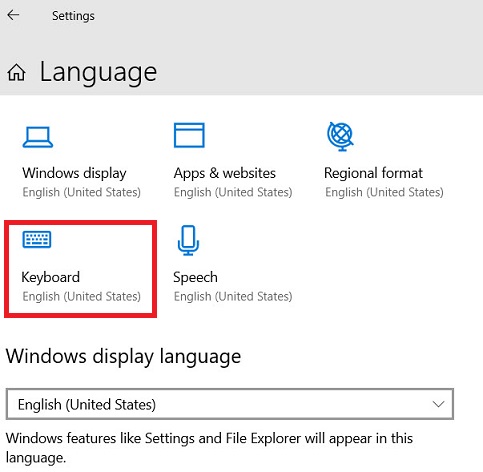This screenshot has height=472, width=483.
Task: Open the Windows display label
Action: click(x=74, y=173)
